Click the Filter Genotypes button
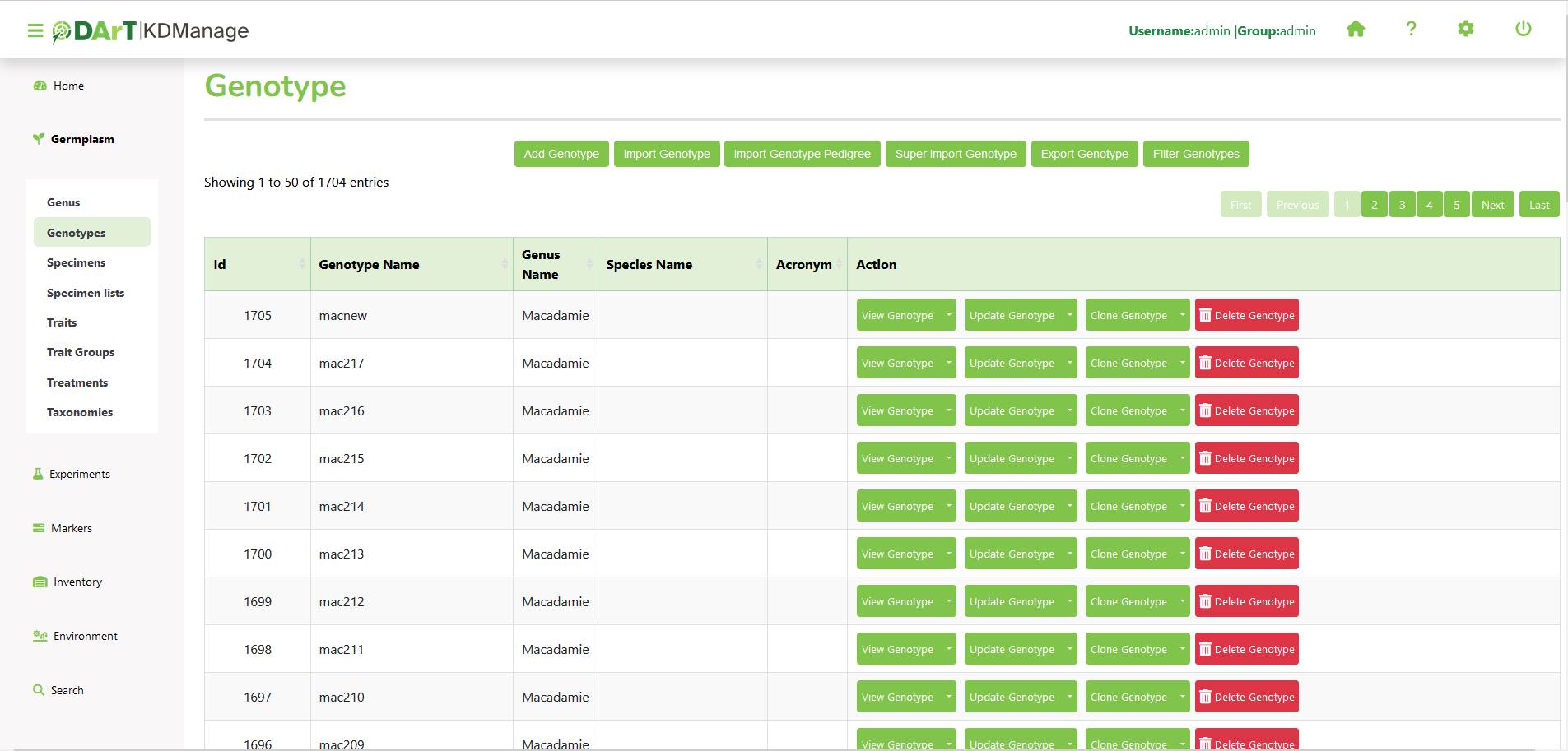The width and height of the screenshot is (1568, 751). click(x=1195, y=154)
